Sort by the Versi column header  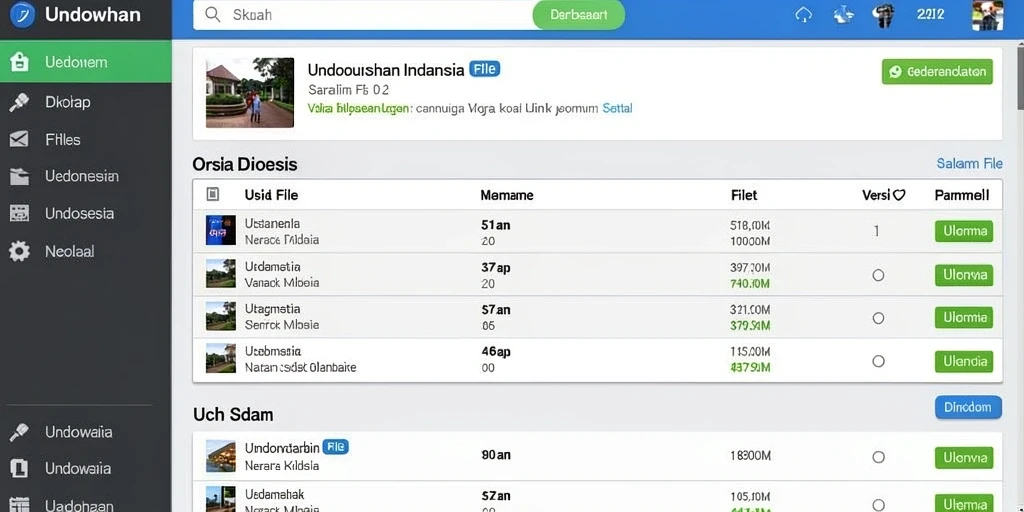(x=883, y=195)
